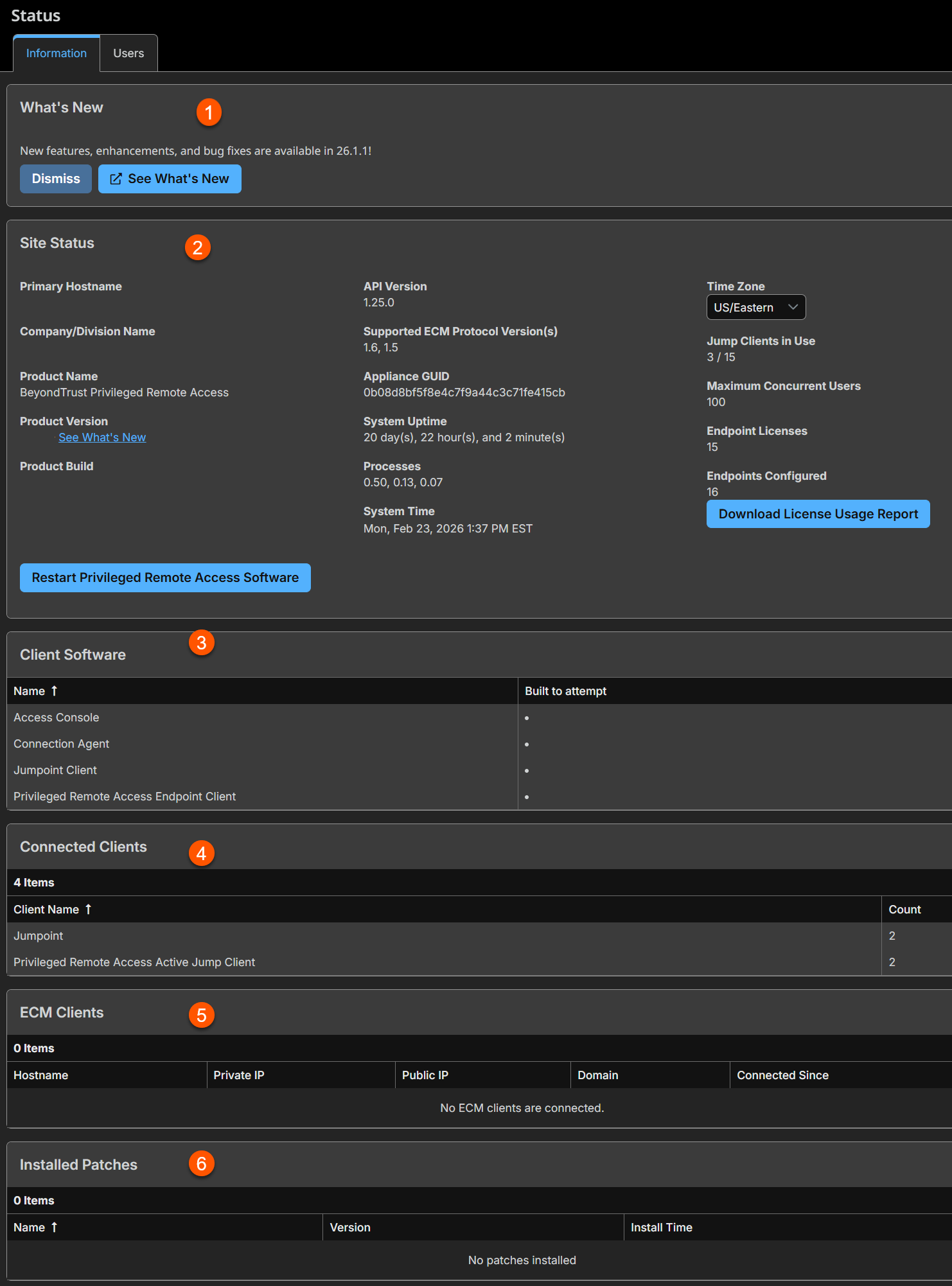Click the orange number 2 badge beside Site Status
The width and height of the screenshot is (952, 1286).
pyautogui.click(x=198, y=247)
